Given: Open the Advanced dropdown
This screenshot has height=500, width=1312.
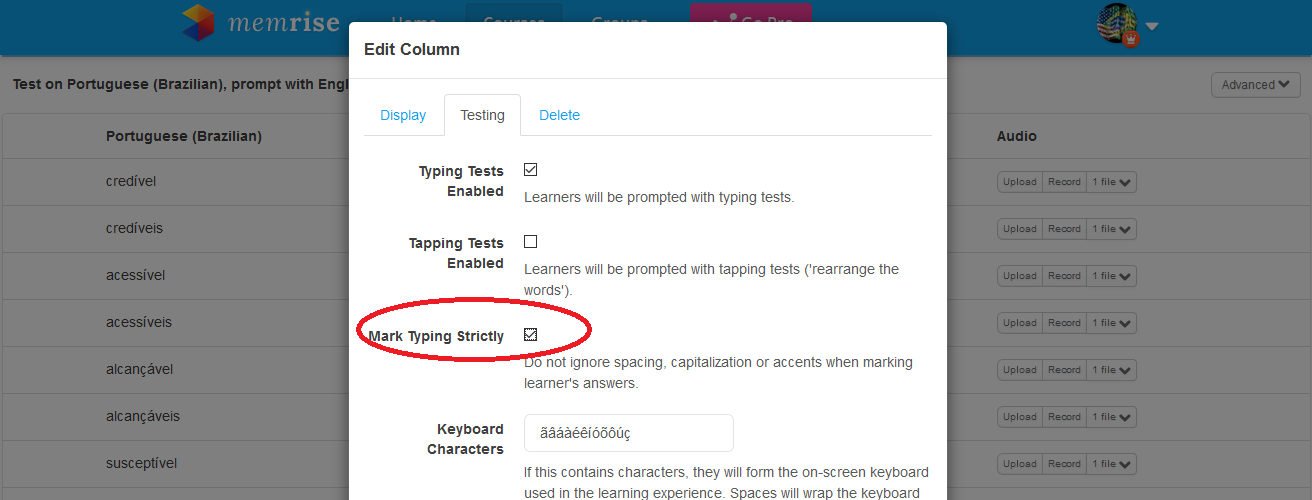Looking at the screenshot, I should pos(1255,85).
